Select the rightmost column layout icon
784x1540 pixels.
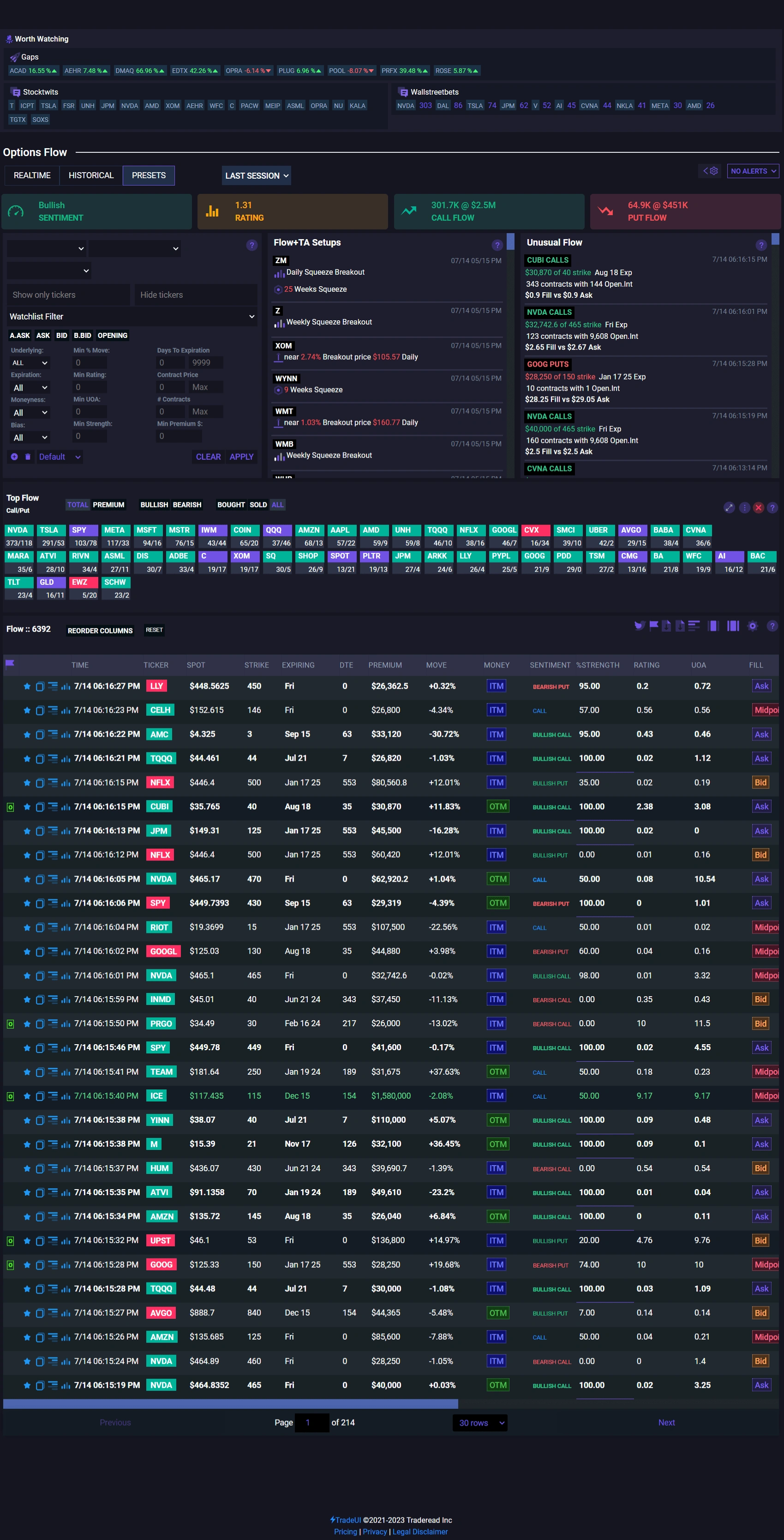coord(733,626)
